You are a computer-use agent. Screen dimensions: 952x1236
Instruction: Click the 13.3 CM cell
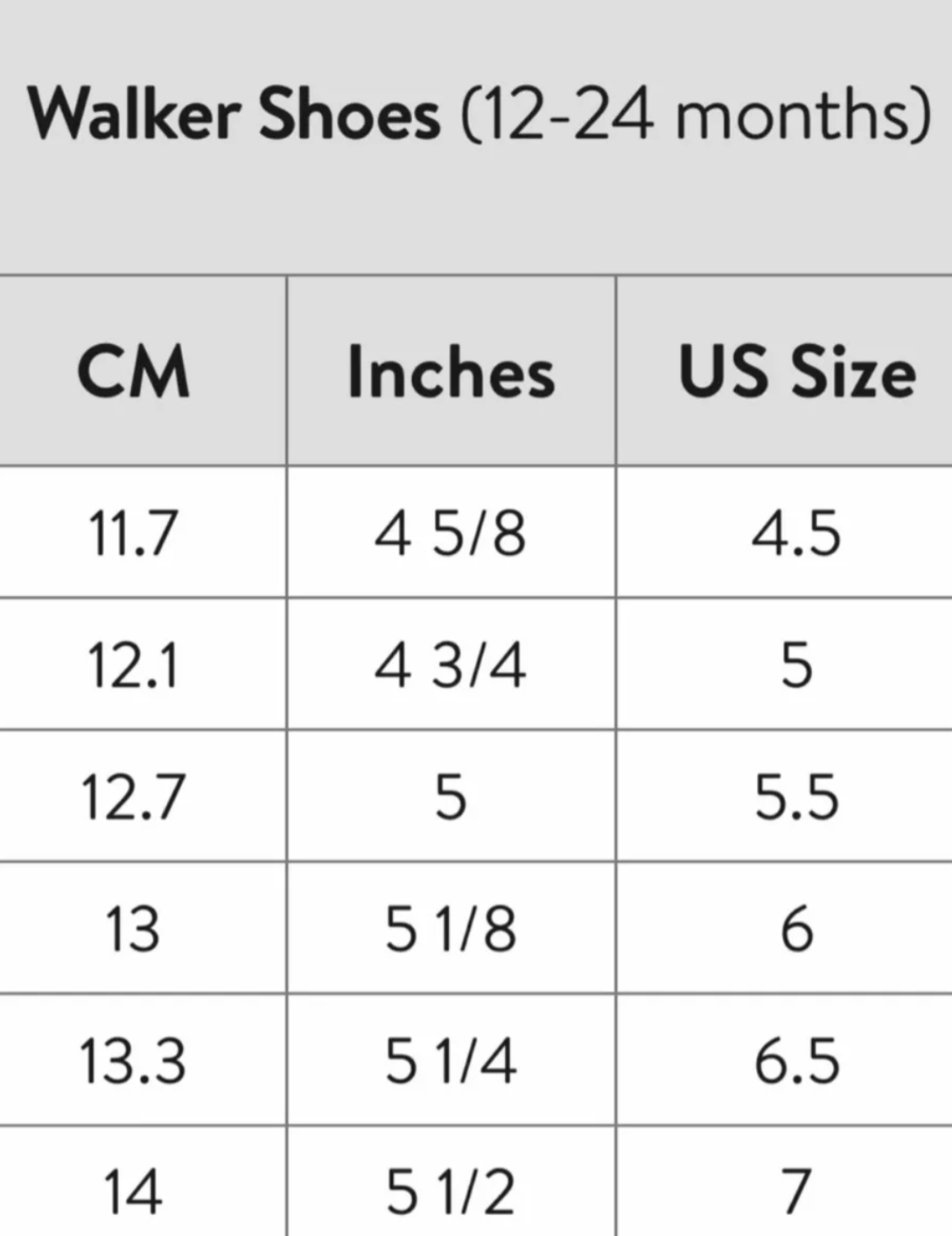(x=134, y=1061)
